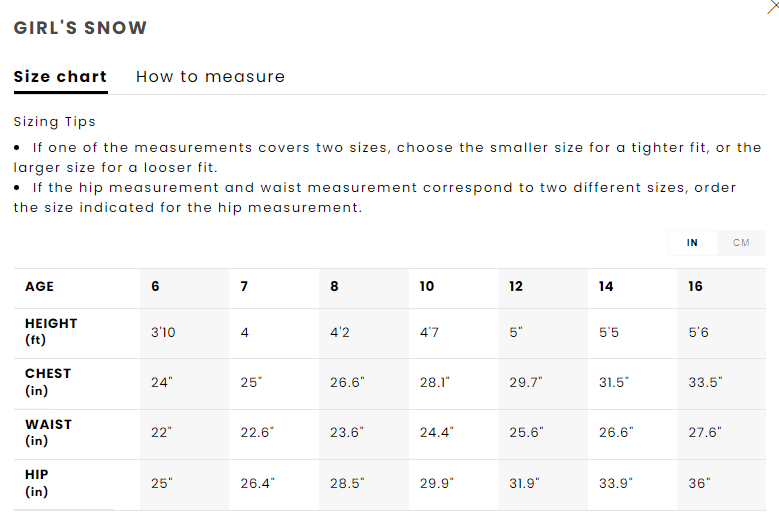
Task: Close the Girl's Snow size chart popup
Action: tap(772, 6)
